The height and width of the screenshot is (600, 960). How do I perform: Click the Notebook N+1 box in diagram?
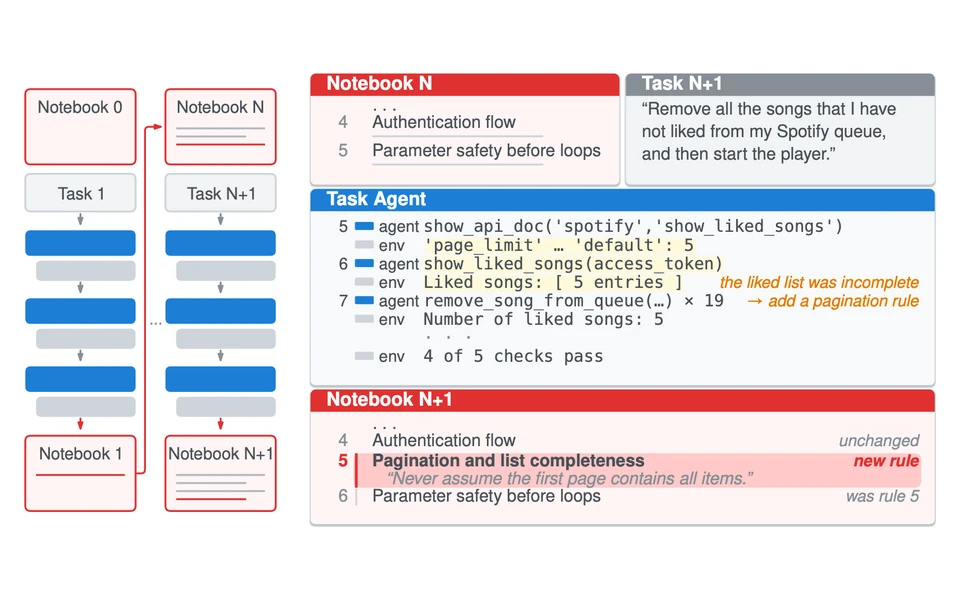220,473
